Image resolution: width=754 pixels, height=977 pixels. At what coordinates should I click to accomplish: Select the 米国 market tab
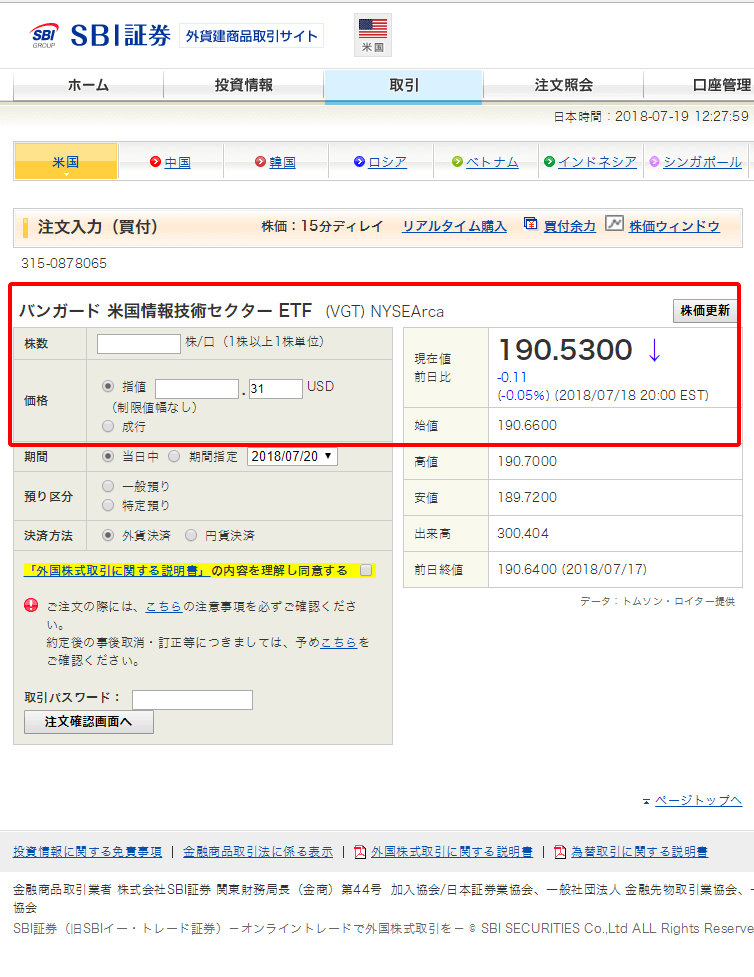tap(65, 162)
